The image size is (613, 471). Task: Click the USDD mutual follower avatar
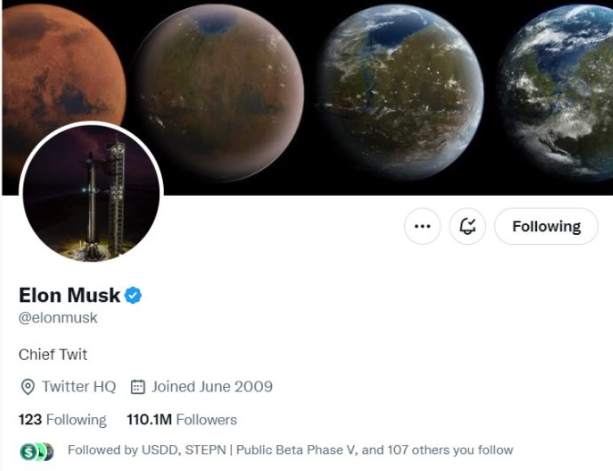pyautogui.click(x=27, y=452)
